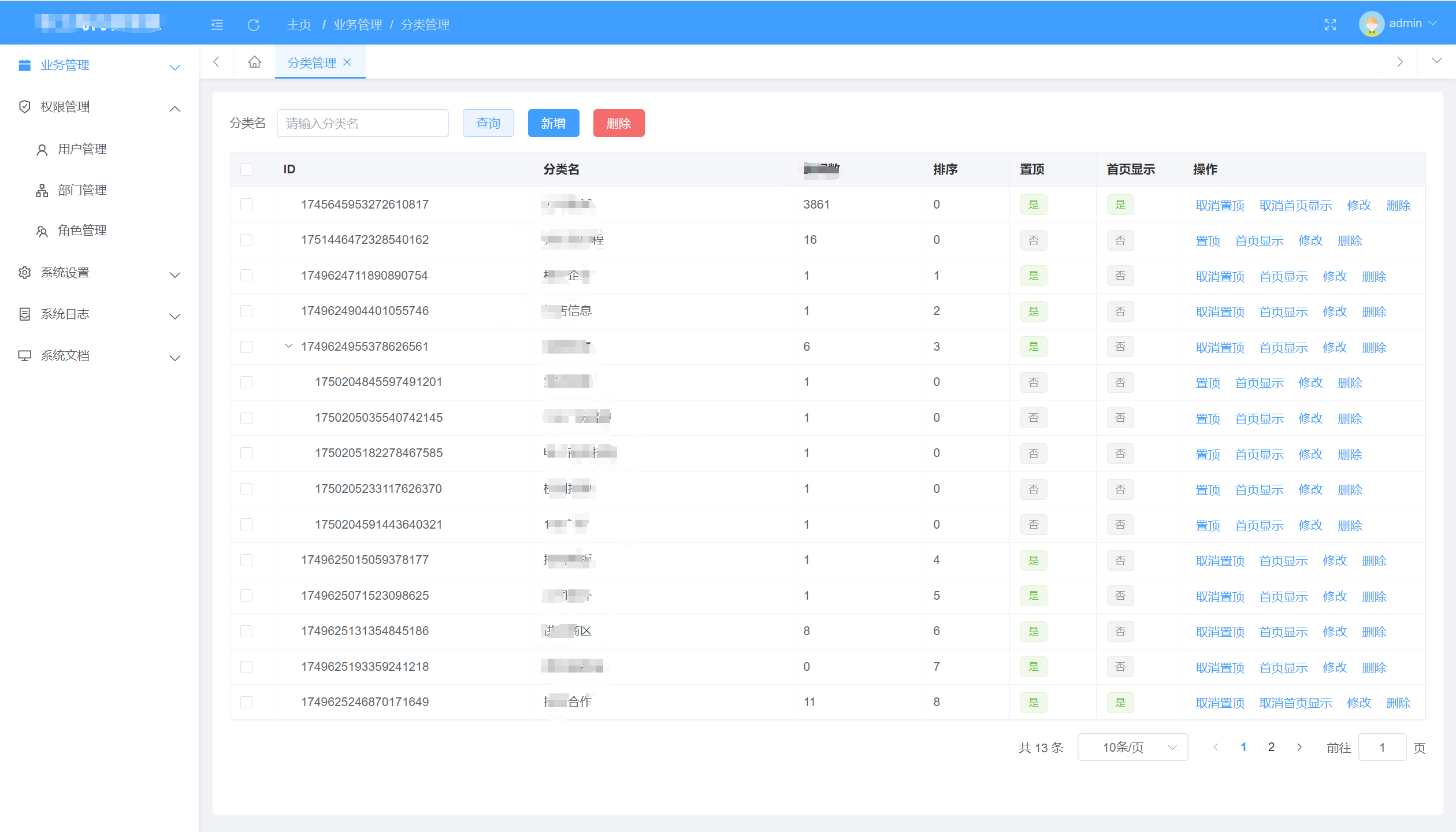Viewport: 1456px width, 832px height.
Task: Expand the 系统设置 menu chevron
Action: tap(174, 274)
